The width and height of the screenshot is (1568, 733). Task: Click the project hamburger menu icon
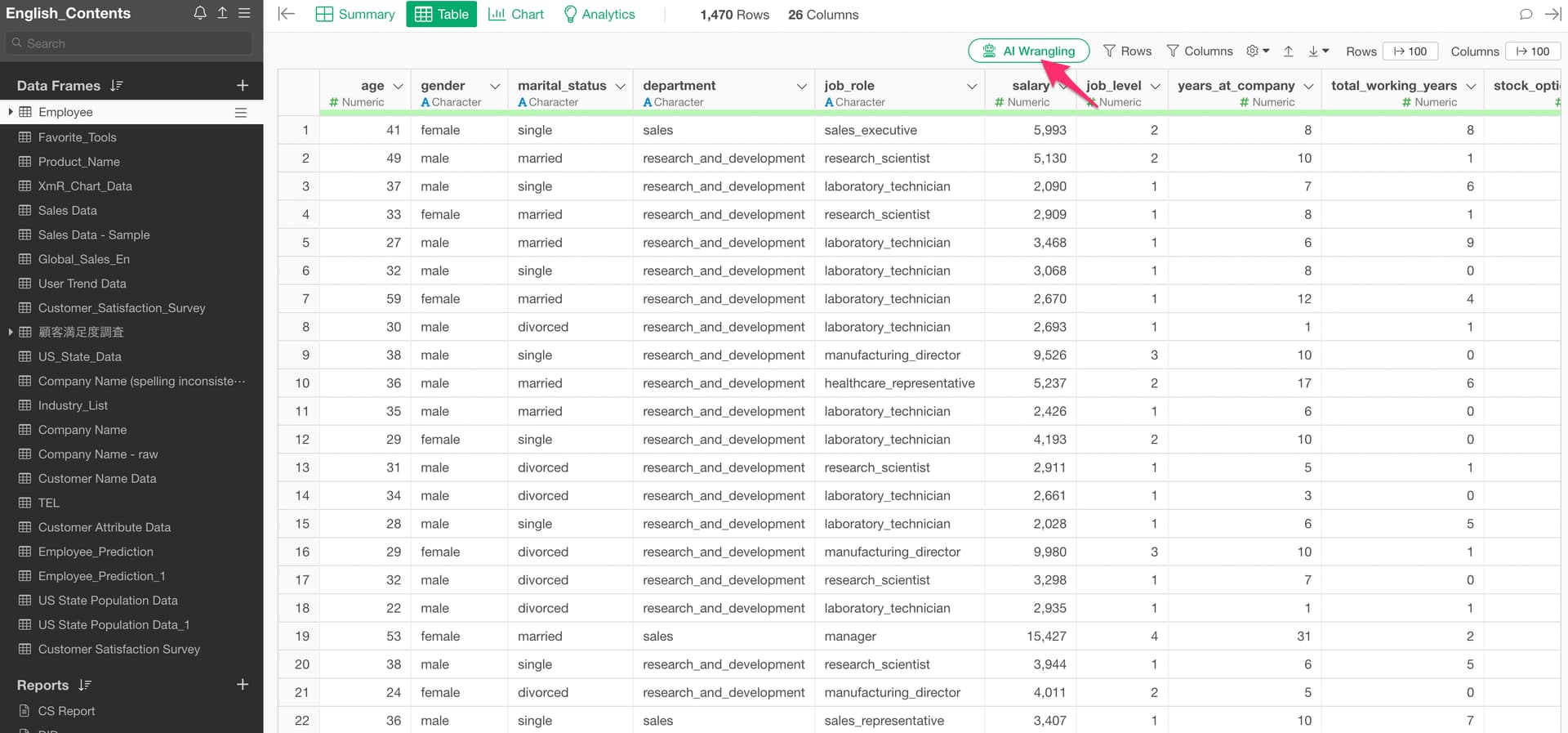coord(244,13)
